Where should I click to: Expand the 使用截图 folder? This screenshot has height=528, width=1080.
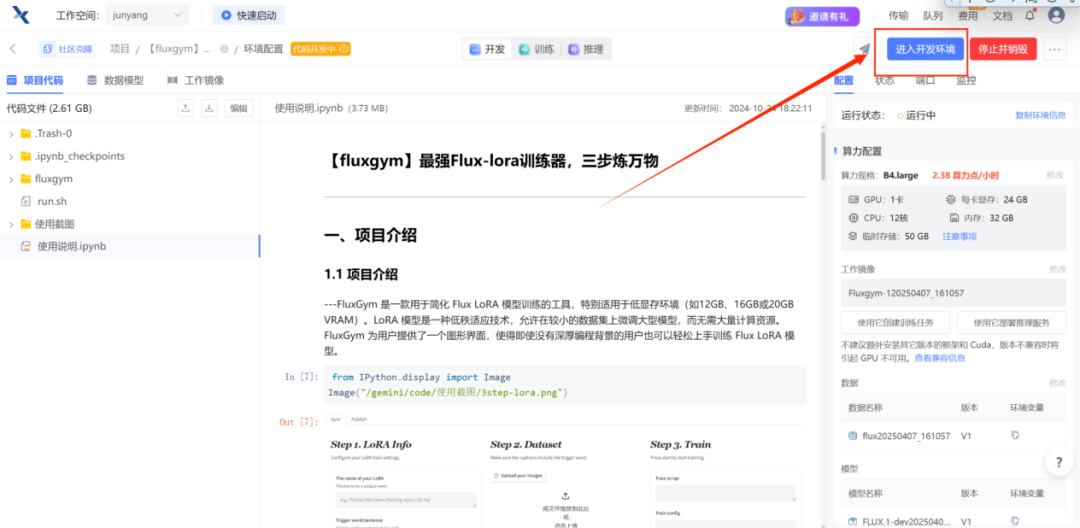[x=11, y=224]
